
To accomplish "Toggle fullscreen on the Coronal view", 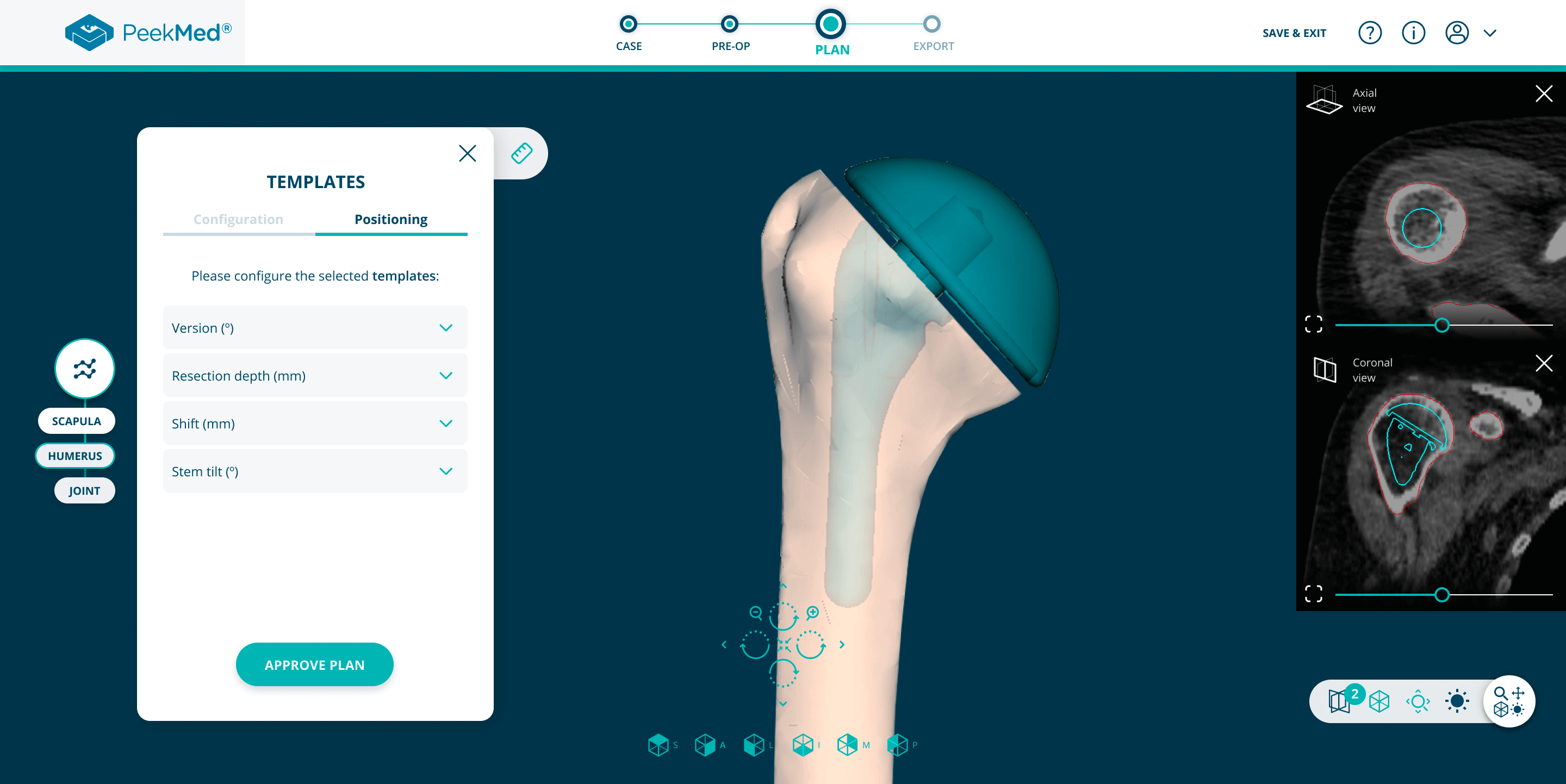I will (1313, 594).
